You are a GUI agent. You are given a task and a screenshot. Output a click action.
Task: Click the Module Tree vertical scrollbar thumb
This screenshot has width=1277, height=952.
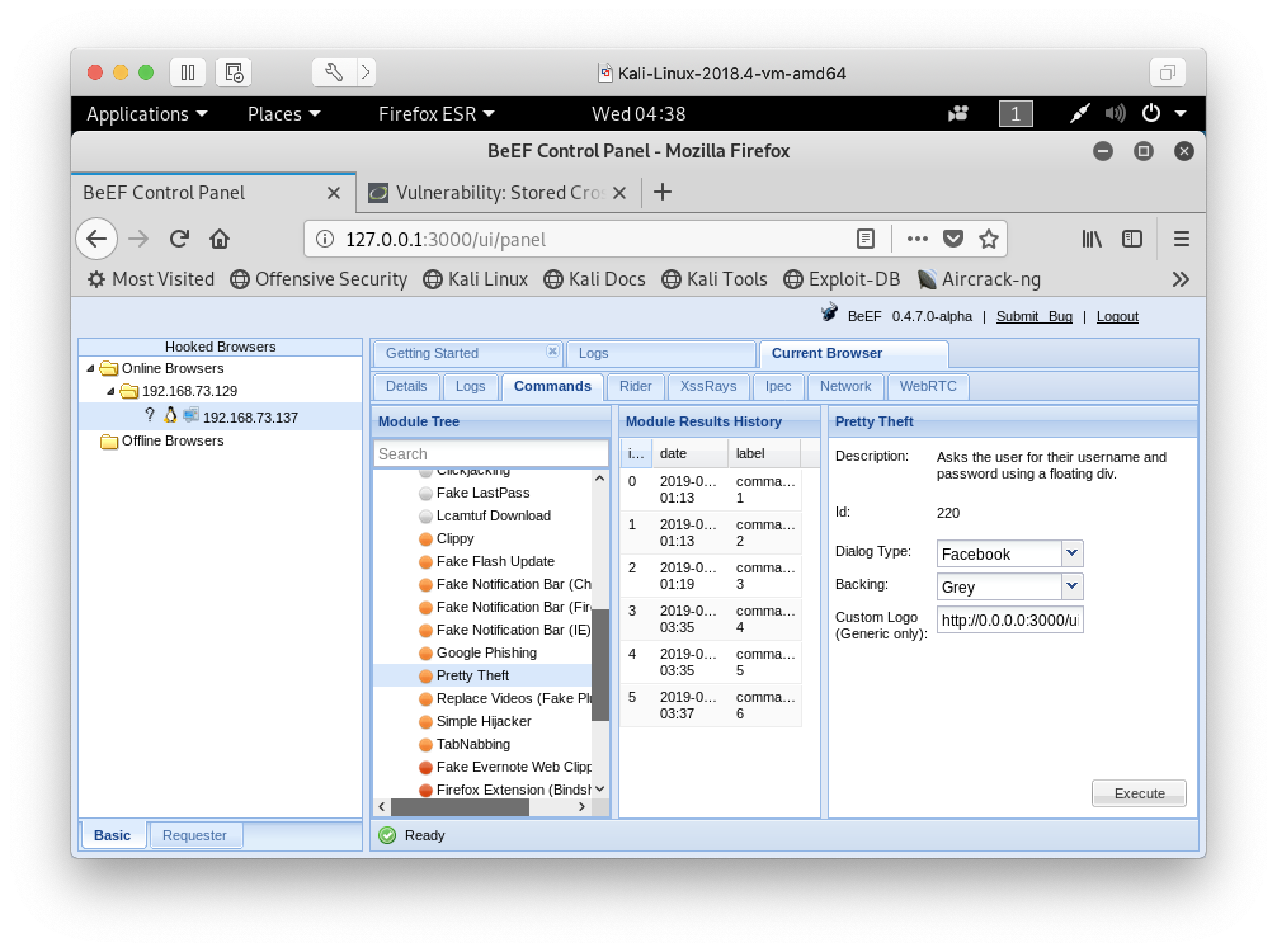(x=600, y=664)
